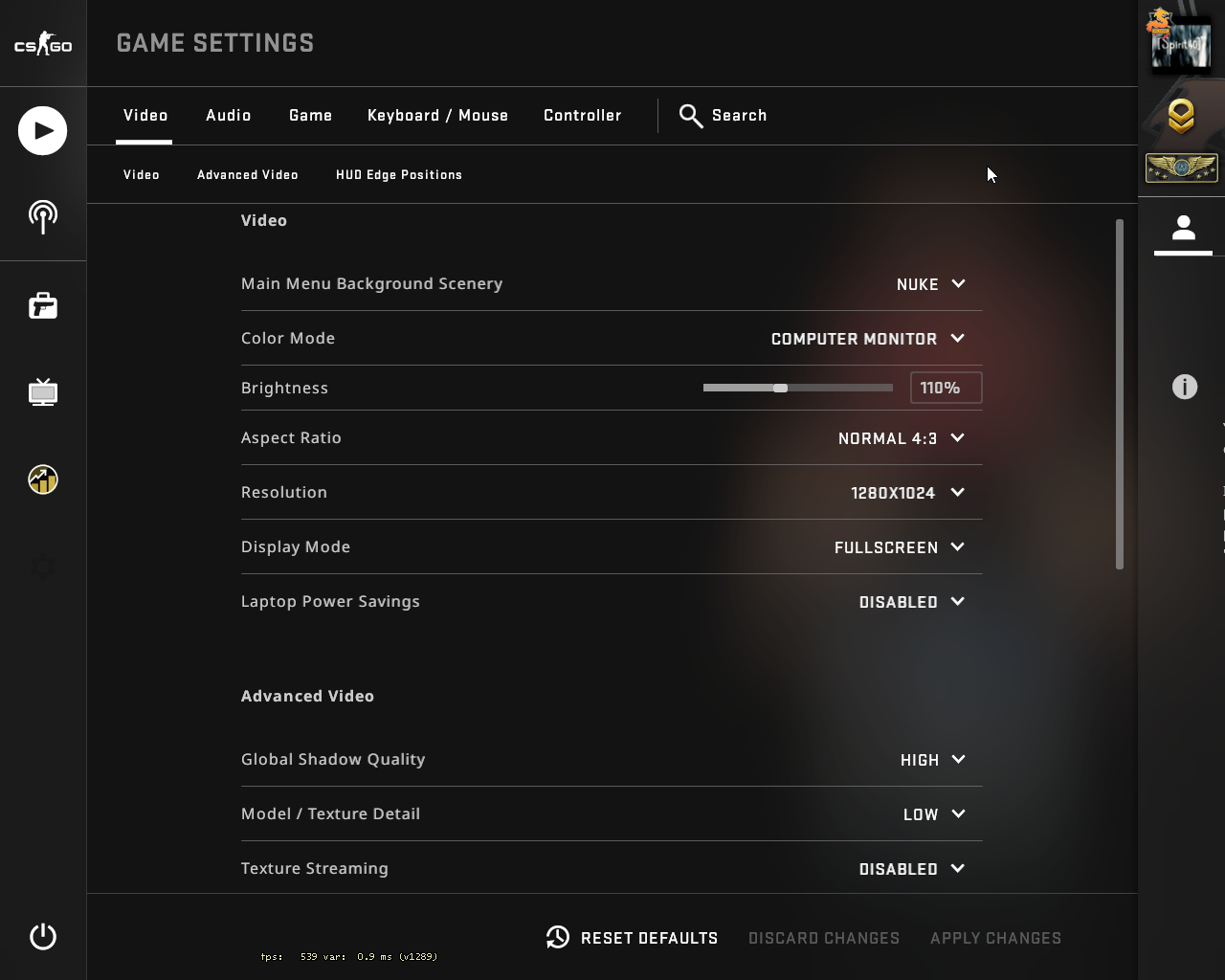Open the stats chart icon
Viewport: 1225px width, 980px height.
click(43, 479)
